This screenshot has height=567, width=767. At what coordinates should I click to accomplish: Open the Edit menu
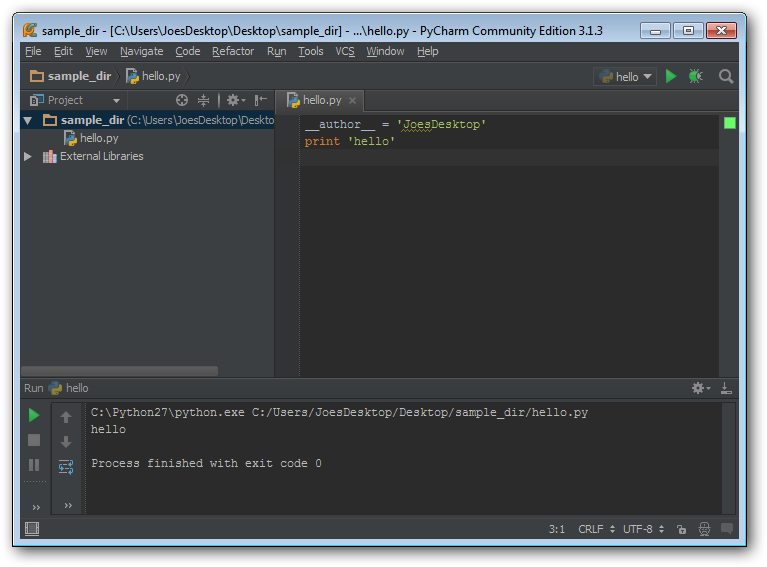[63, 51]
